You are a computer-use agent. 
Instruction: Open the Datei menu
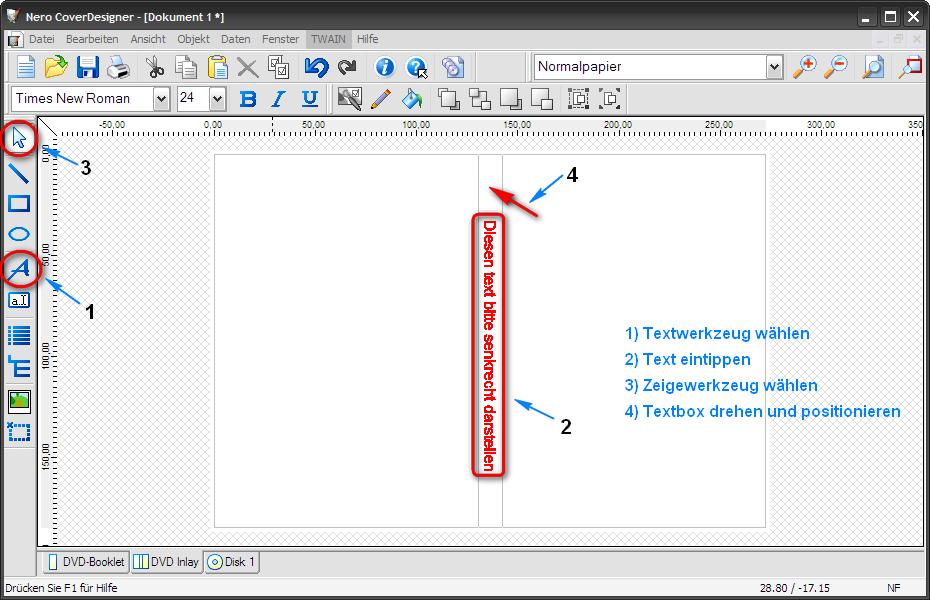[x=42, y=39]
